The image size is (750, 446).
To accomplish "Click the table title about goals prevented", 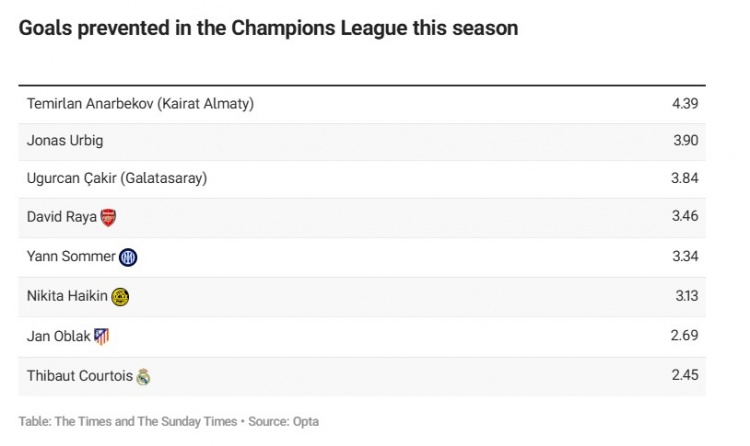I will [268, 28].
